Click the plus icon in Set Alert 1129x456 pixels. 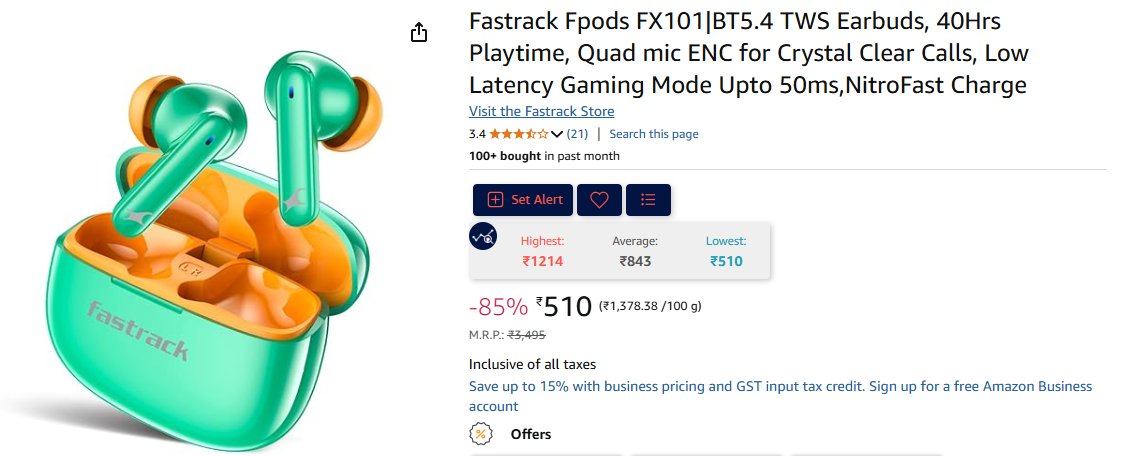point(495,200)
